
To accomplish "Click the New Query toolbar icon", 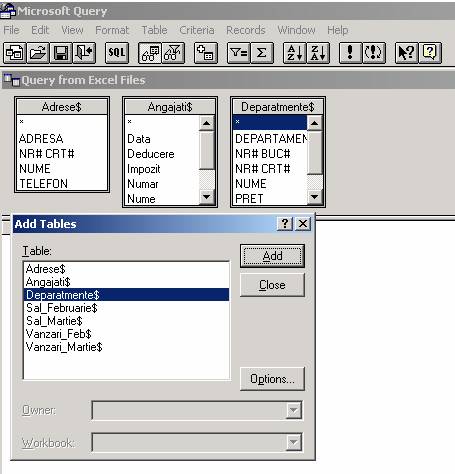I will [x=15, y=53].
